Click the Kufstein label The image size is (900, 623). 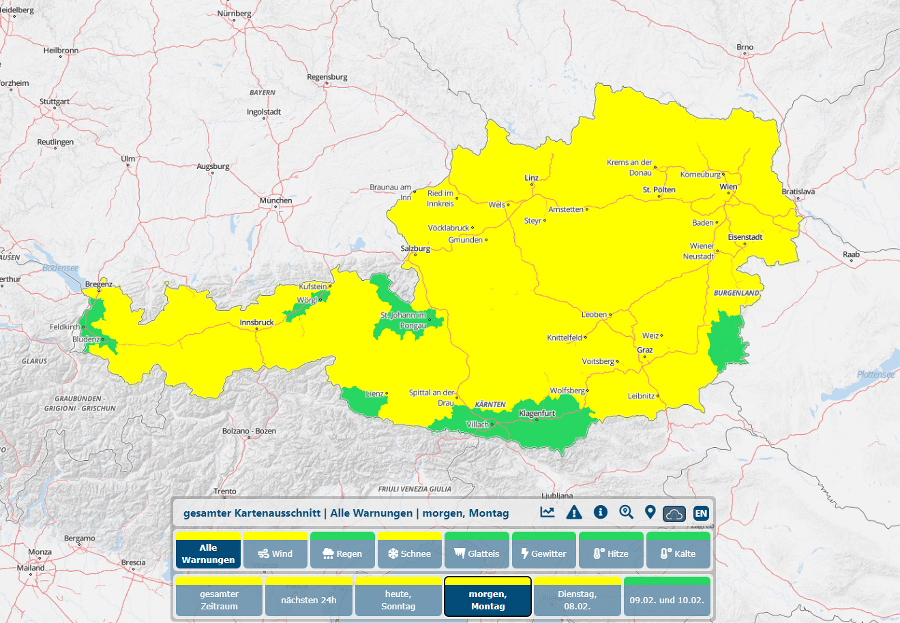[313, 287]
